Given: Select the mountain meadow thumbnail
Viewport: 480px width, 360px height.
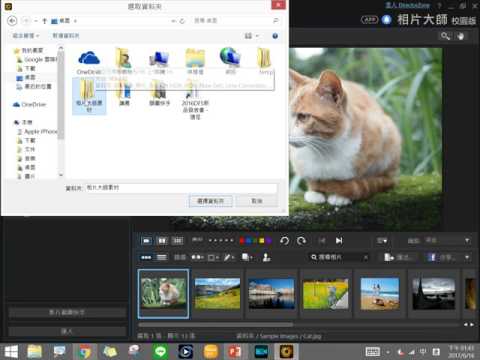Looking at the screenshot, I should pyautogui.click(x=217, y=294).
